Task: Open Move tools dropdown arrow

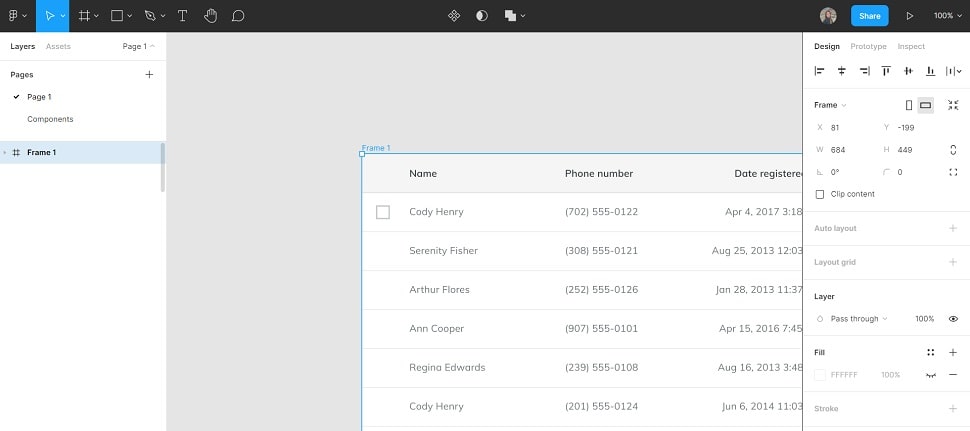Action: click(x=62, y=17)
